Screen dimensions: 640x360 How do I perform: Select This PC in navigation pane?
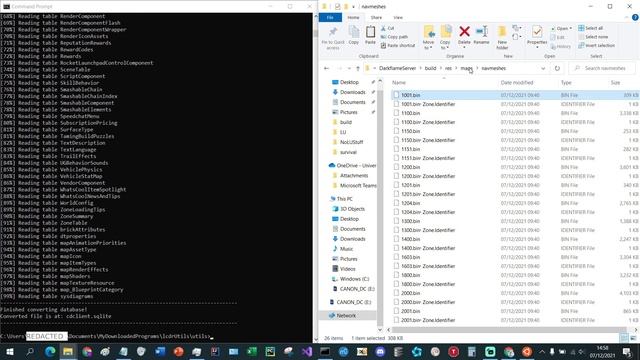tap(344, 199)
